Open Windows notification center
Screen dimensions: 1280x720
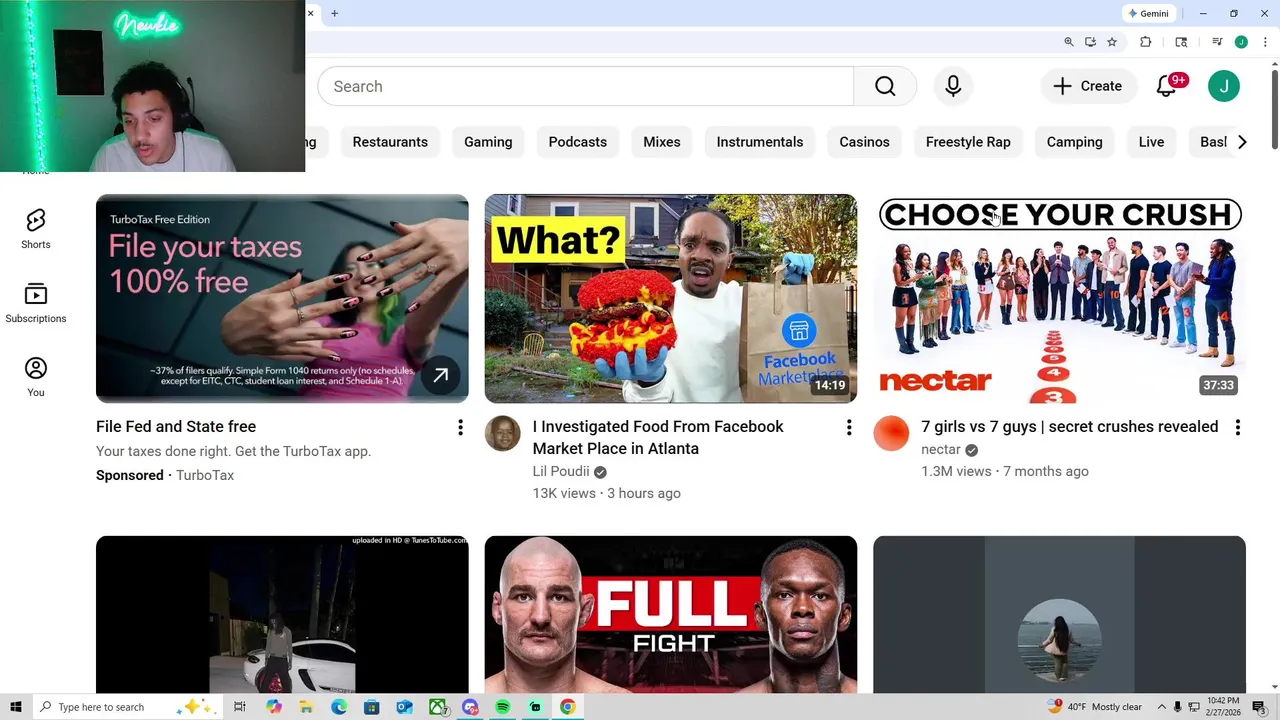pyautogui.click(x=1259, y=707)
